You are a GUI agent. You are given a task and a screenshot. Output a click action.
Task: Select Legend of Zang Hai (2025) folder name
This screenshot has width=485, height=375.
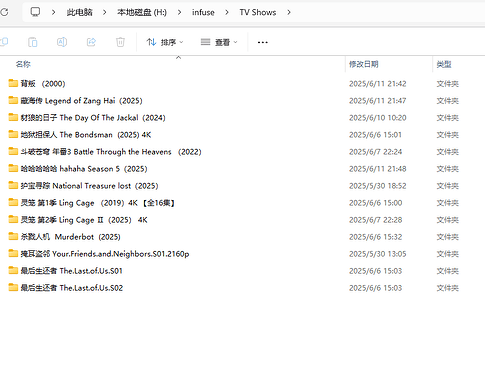(x=82, y=100)
